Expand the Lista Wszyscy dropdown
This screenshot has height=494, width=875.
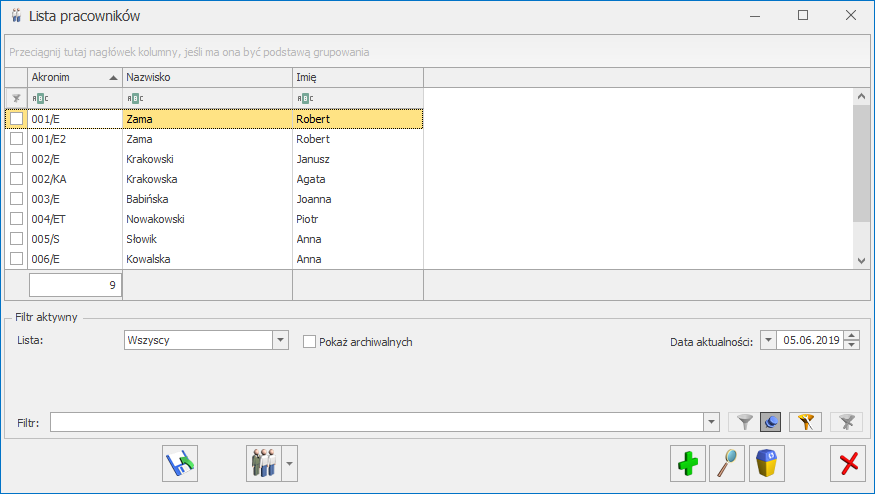coord(280,340)
